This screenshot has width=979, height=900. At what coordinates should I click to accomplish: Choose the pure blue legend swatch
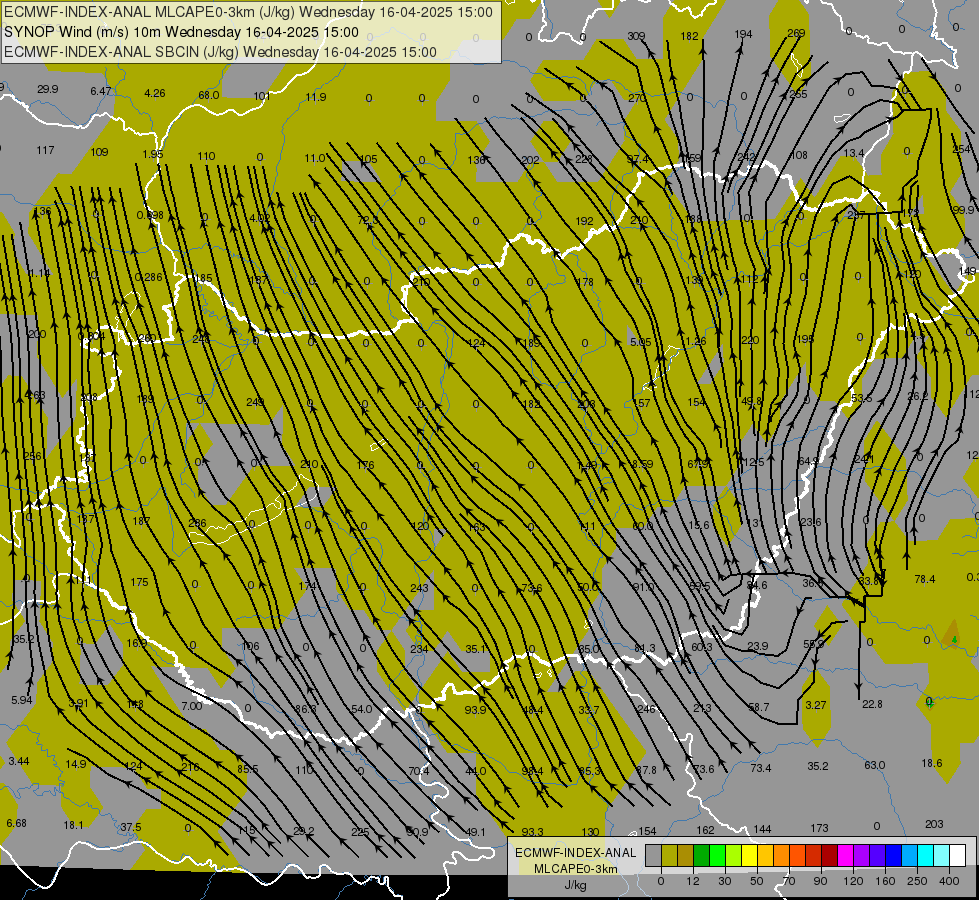[893, 855]
